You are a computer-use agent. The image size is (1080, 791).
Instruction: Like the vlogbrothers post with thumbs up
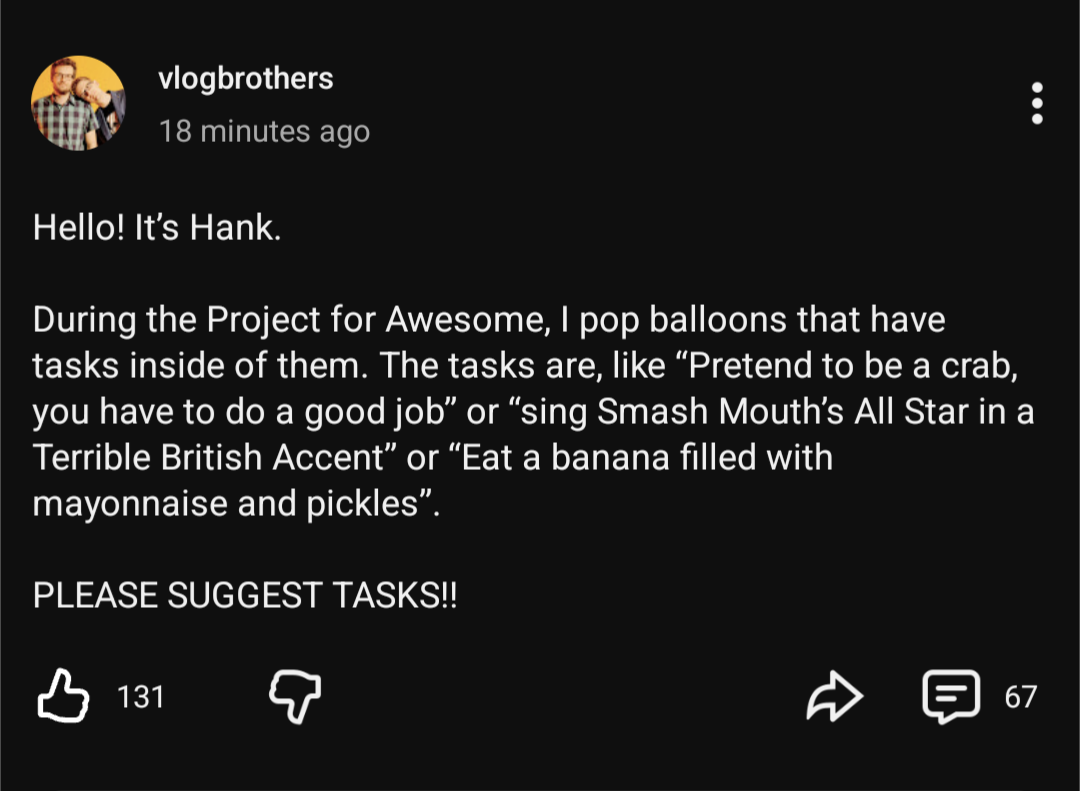click(62, 696)
